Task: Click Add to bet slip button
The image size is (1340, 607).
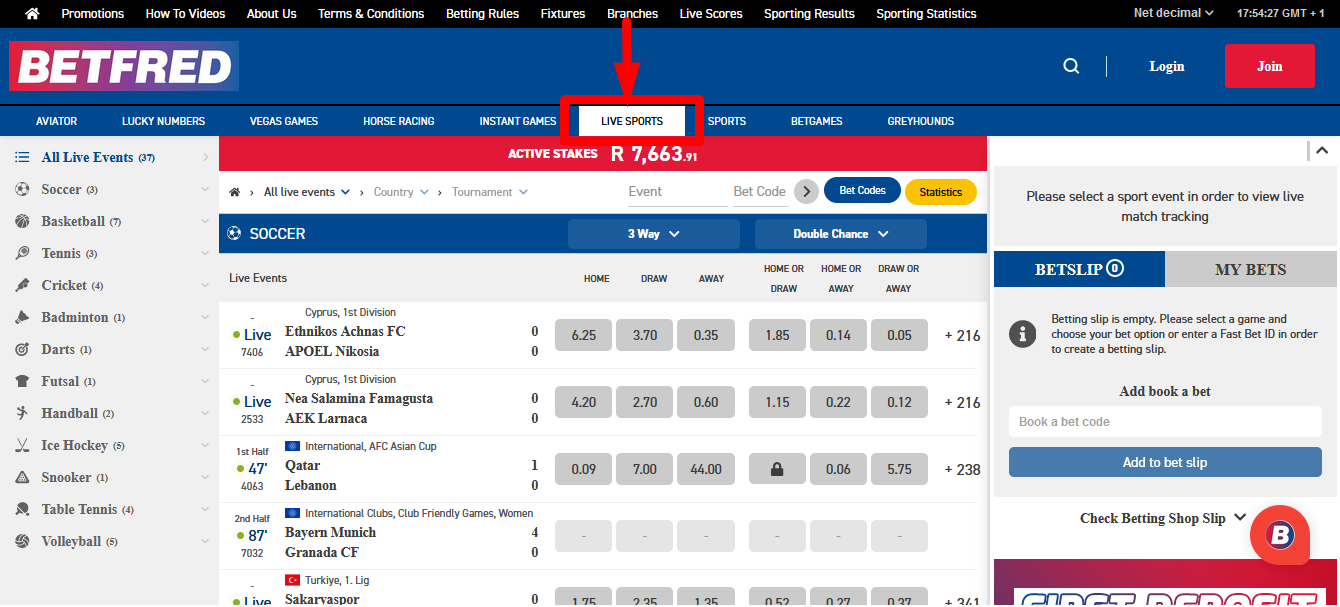Action: 1165,462
